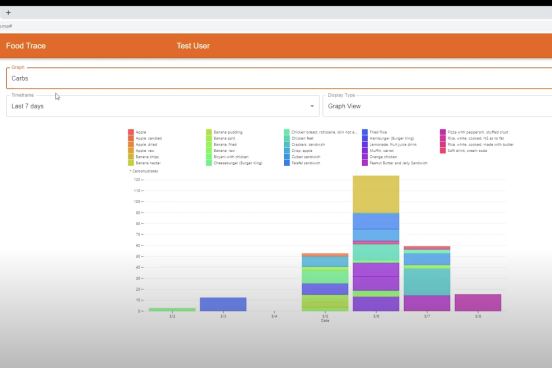Click the Hamburger (Burger King) legend label
This screenshot has height=368, width=552.
[x=392, y=138]
